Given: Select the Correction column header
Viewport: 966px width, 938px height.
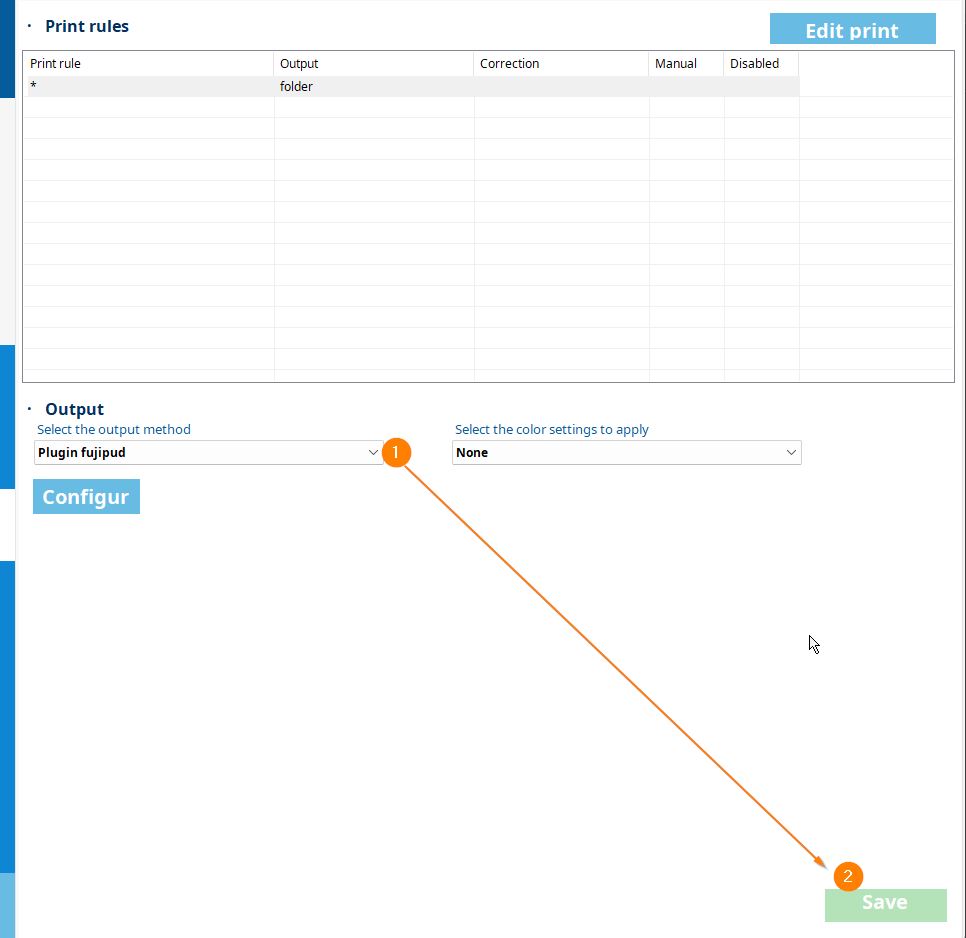Looking at the screenshot, I should click(561, 64).
